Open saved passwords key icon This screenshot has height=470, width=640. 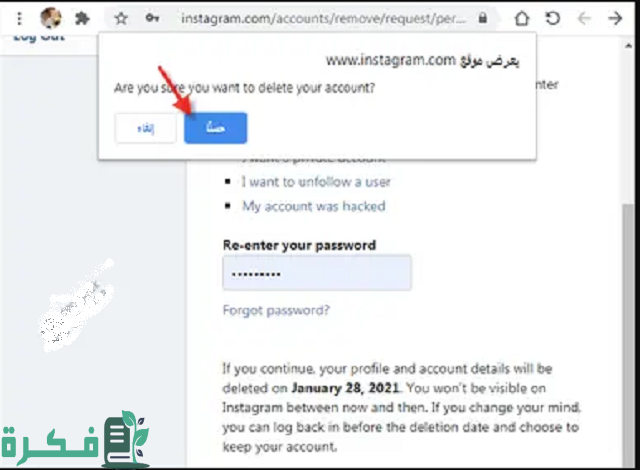click(x=152, y=18)
